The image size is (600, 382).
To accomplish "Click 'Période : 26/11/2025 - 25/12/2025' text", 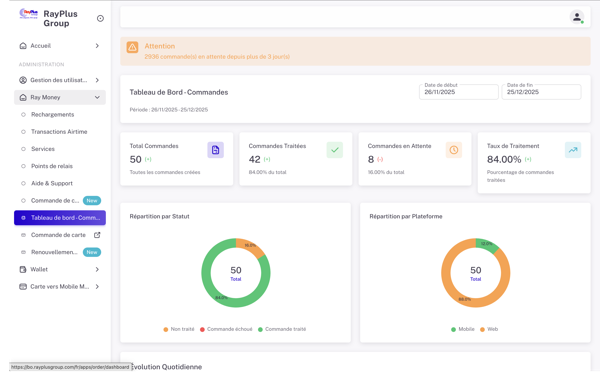I will 169,110.
